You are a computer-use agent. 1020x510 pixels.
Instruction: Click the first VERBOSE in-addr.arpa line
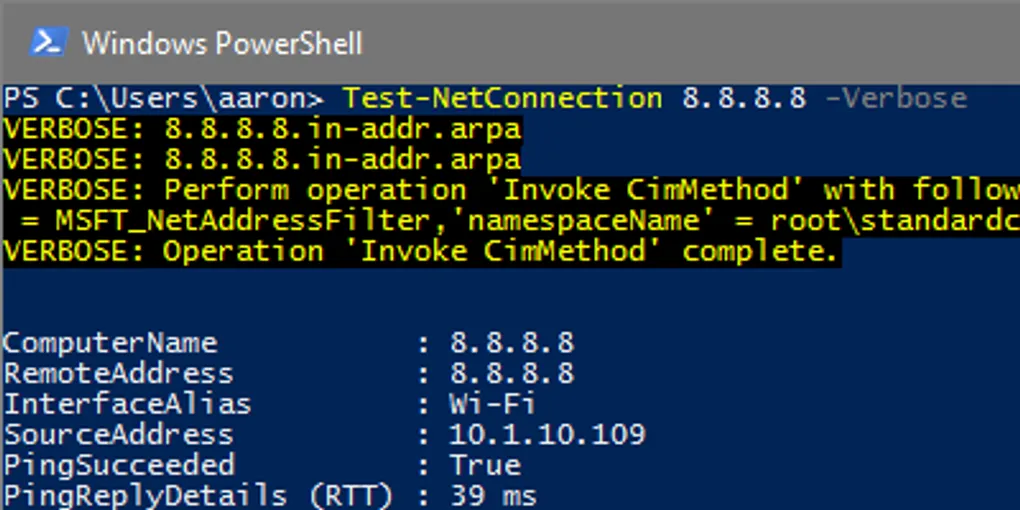(x=262, y=129)
